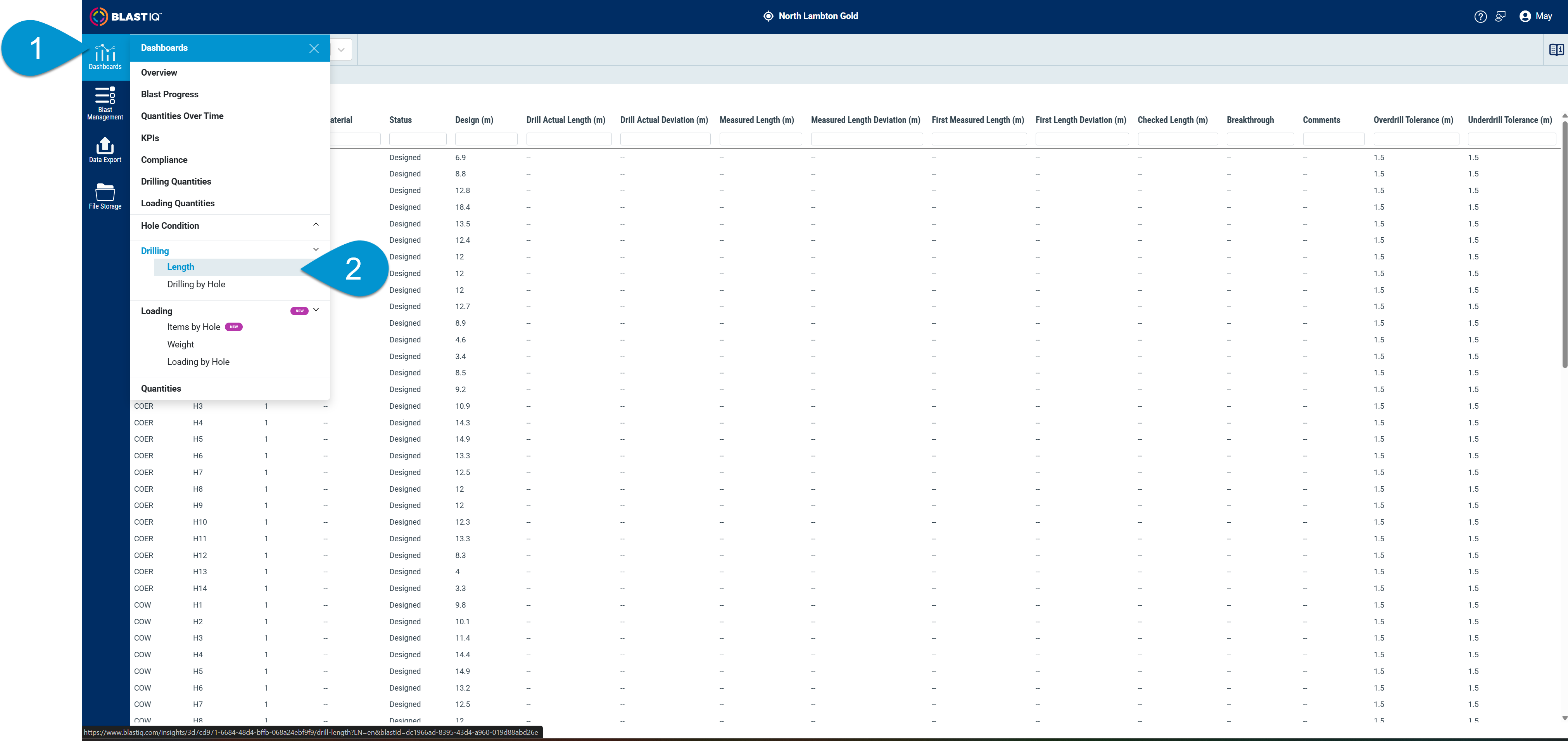Click the Hole Condition section heading
Image resolution: width=1568 pixels, height=741 pixels.
tap(170, 226)
